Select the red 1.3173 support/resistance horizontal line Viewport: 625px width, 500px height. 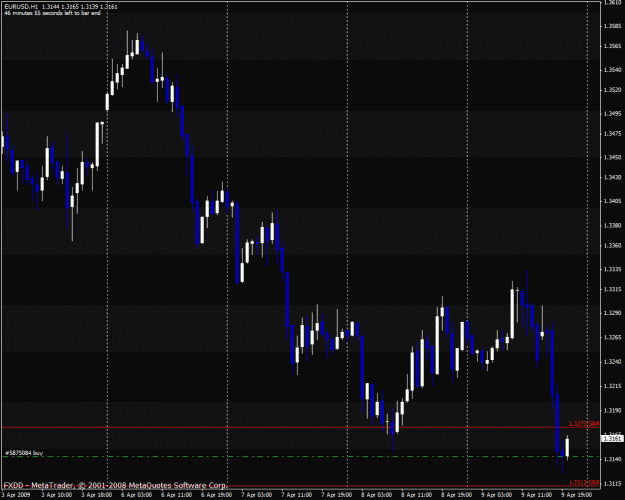tap(301, 427)
